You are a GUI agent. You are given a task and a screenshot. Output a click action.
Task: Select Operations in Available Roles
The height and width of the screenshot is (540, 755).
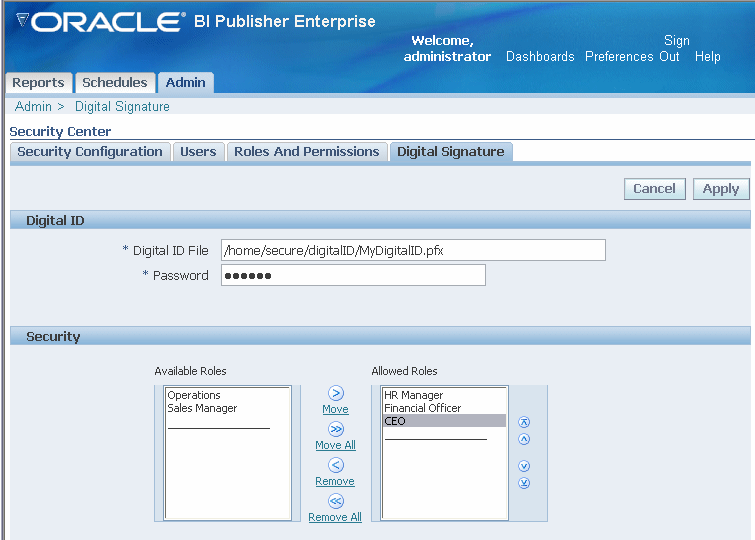227,395
